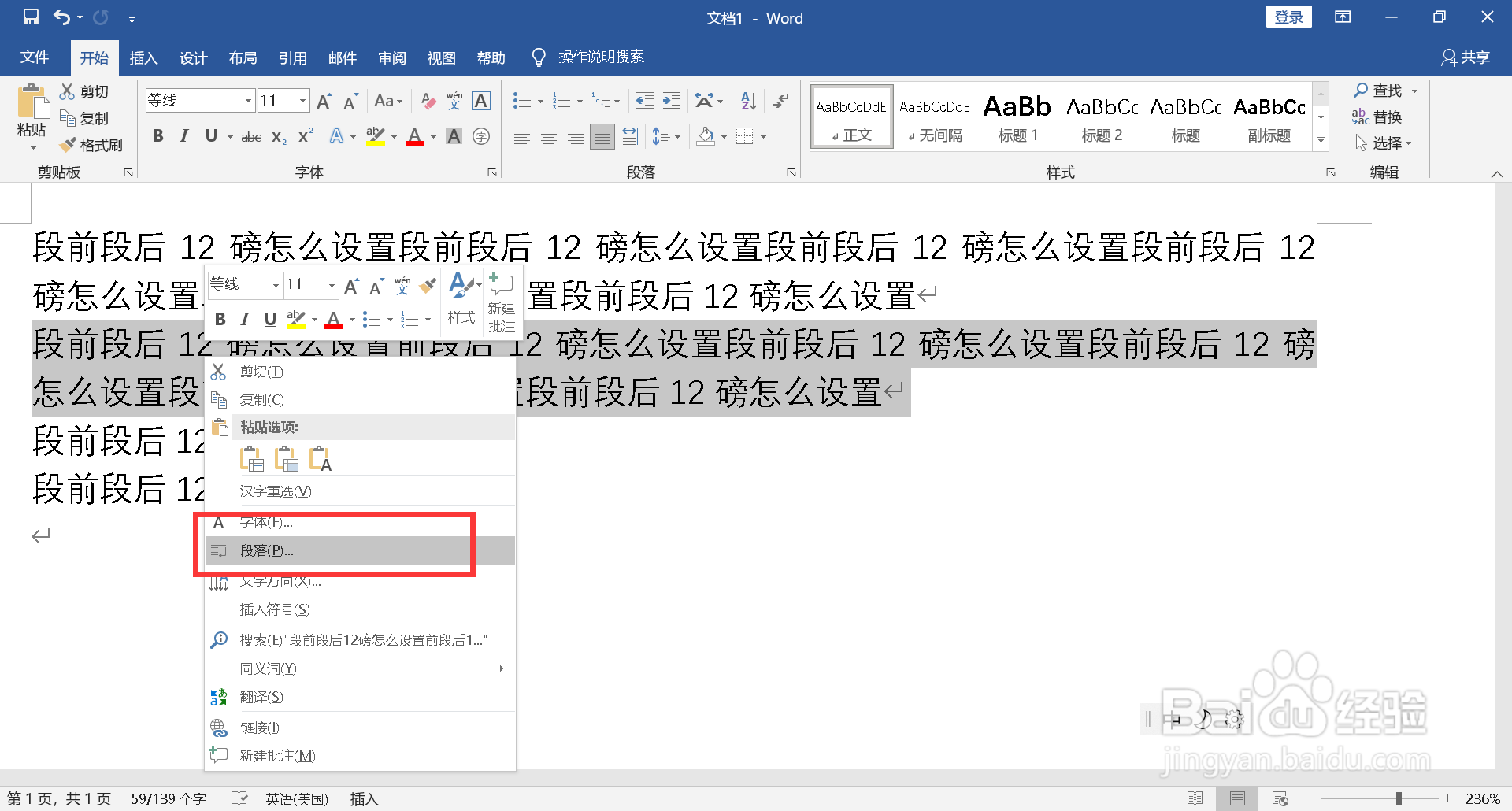Click the Decrease Indent icon
Screen dimensions: 1512x811
click(645, 101)
